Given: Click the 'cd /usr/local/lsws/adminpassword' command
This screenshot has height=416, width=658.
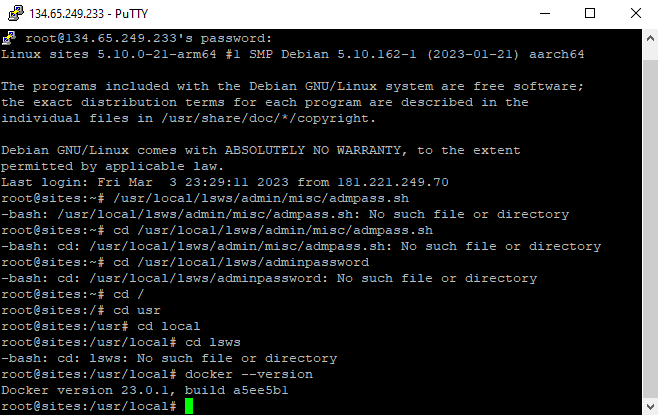Looking at the screenshot, I should 241,262.
